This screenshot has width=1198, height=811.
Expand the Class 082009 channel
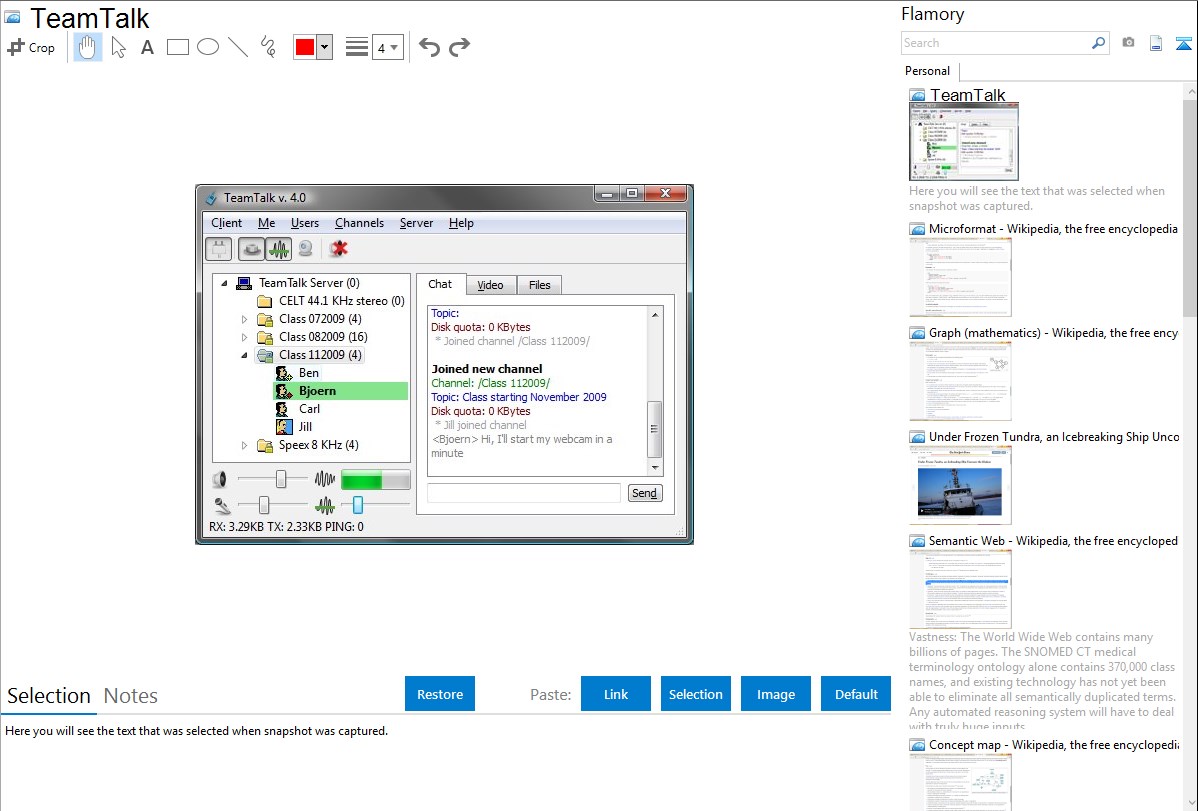(x=244, y=337)
